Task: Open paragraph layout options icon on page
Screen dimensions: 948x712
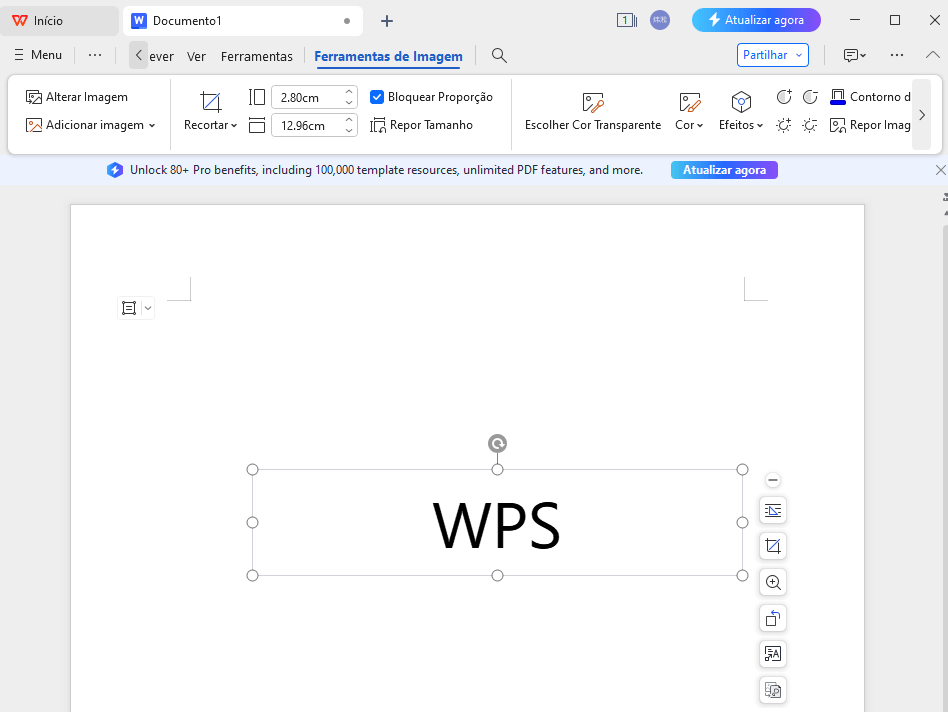Action: coord(129,308)
